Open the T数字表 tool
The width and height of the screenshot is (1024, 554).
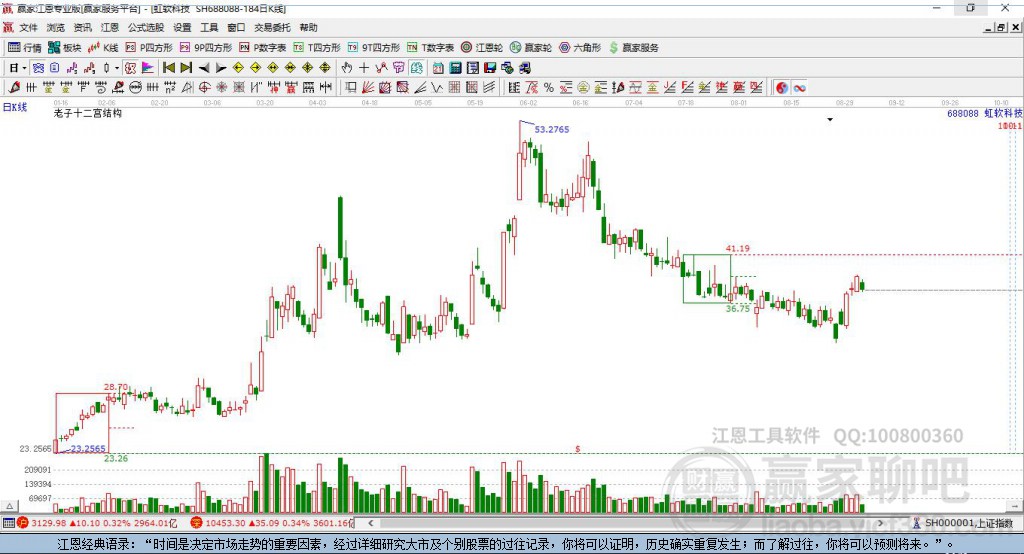tap(430, 48)
